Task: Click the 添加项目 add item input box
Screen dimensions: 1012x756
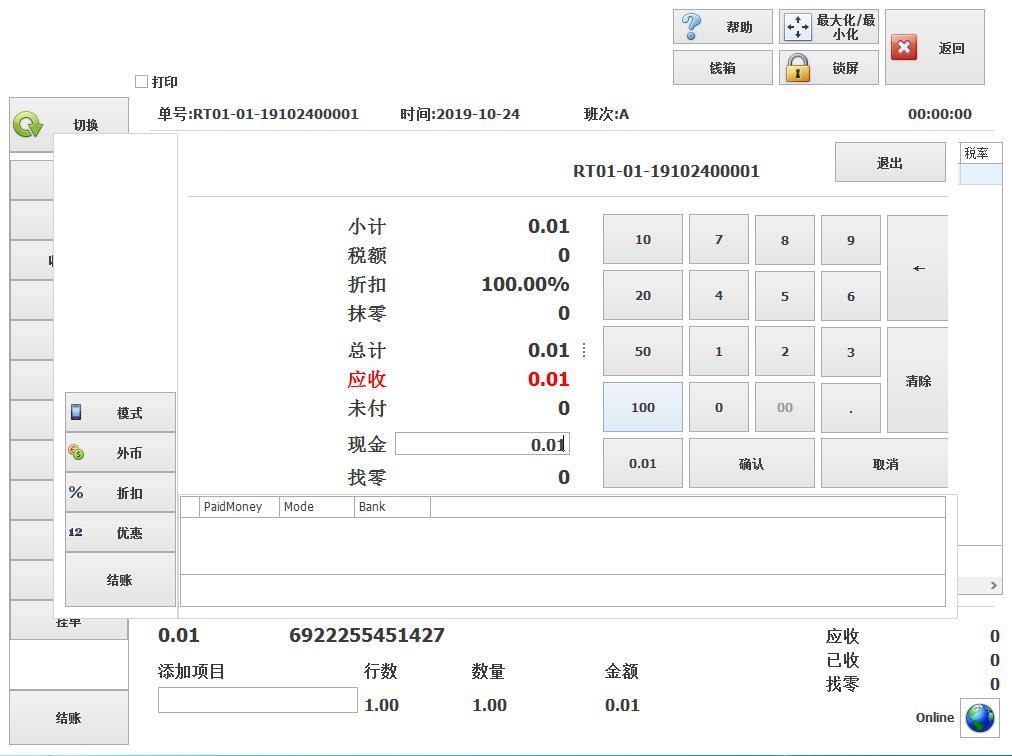Action: [257, 700]
